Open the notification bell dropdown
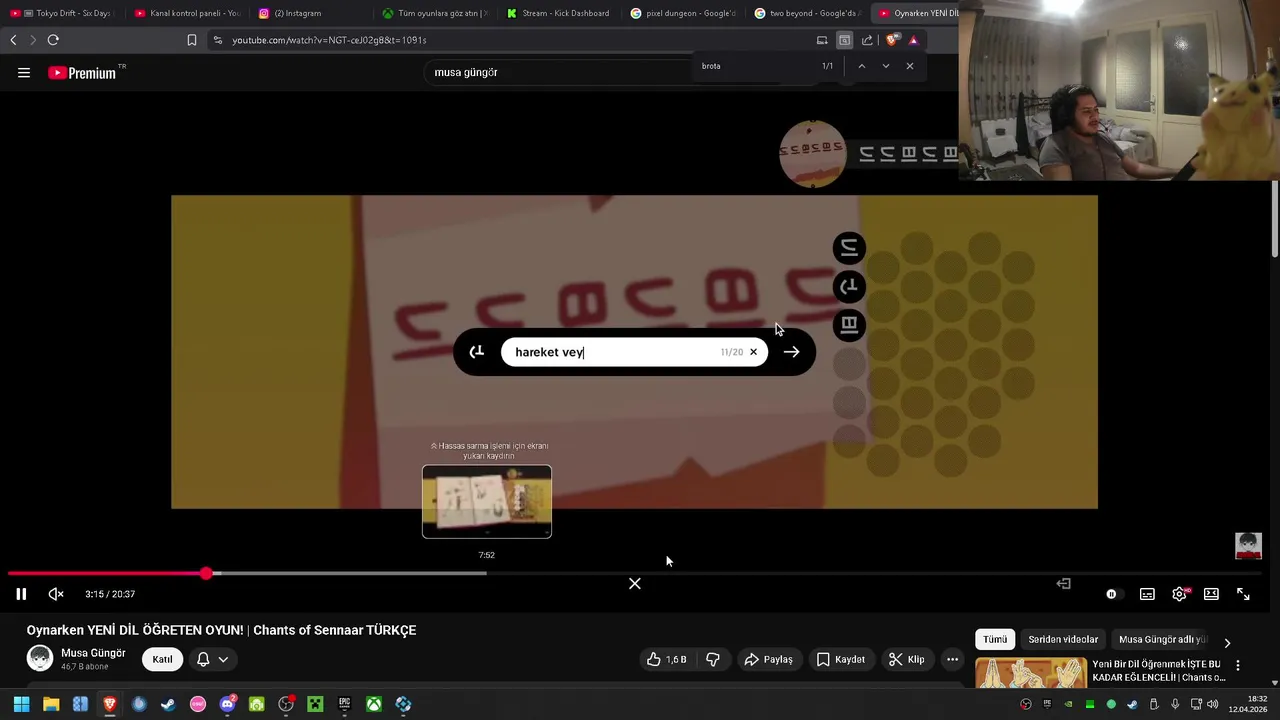 pyautogui.click(x=212, y=659)
